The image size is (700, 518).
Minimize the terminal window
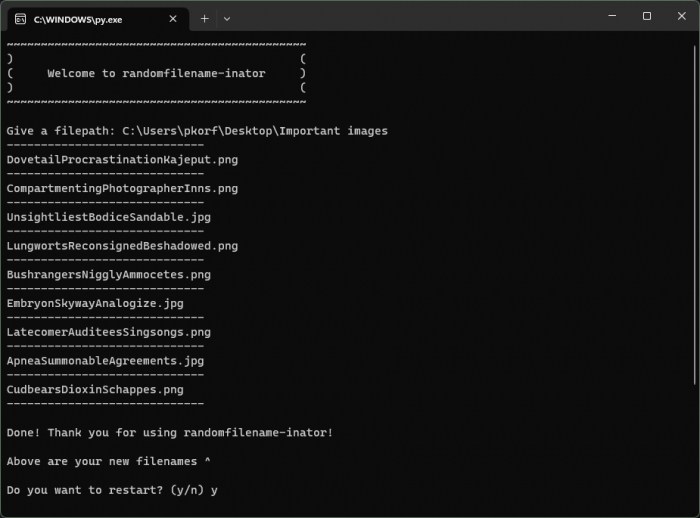tap(612, 16)
